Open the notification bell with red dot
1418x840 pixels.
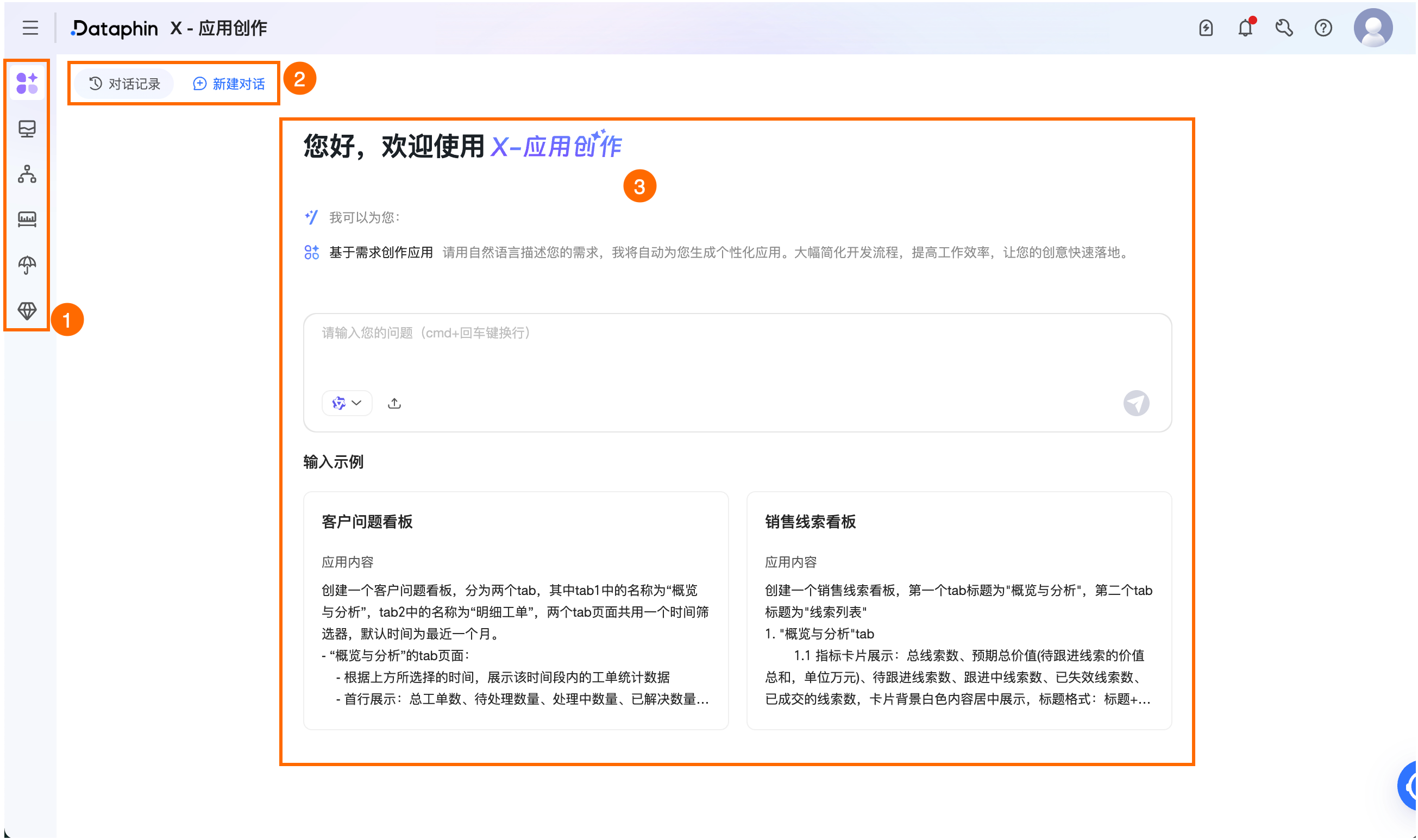click(x=1245, y=28)
